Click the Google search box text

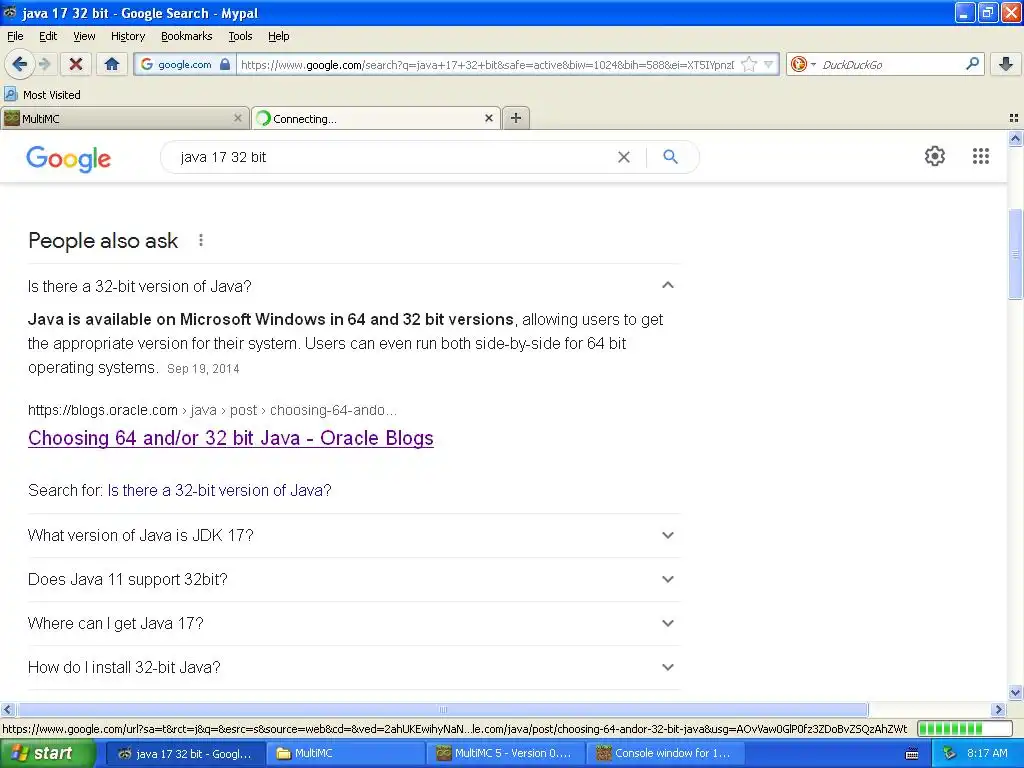coord(223,157)
